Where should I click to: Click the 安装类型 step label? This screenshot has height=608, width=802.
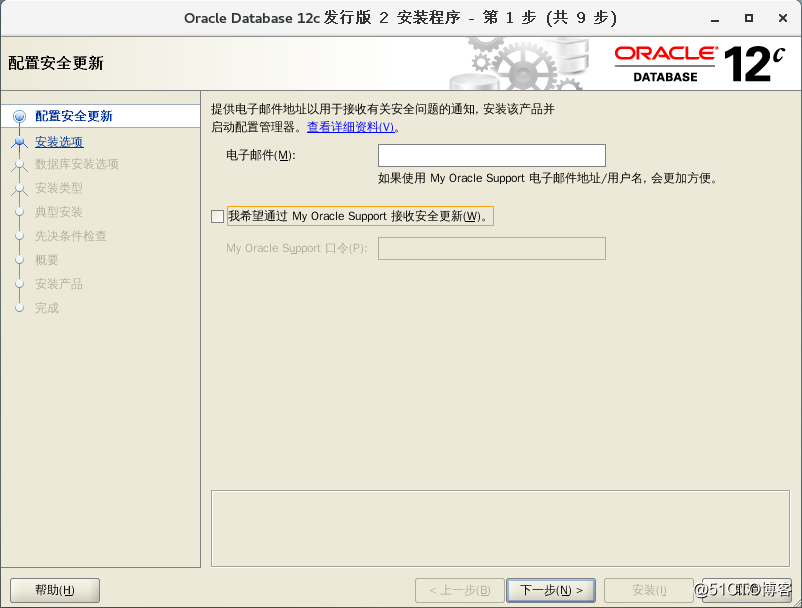[x=59, y=188]
